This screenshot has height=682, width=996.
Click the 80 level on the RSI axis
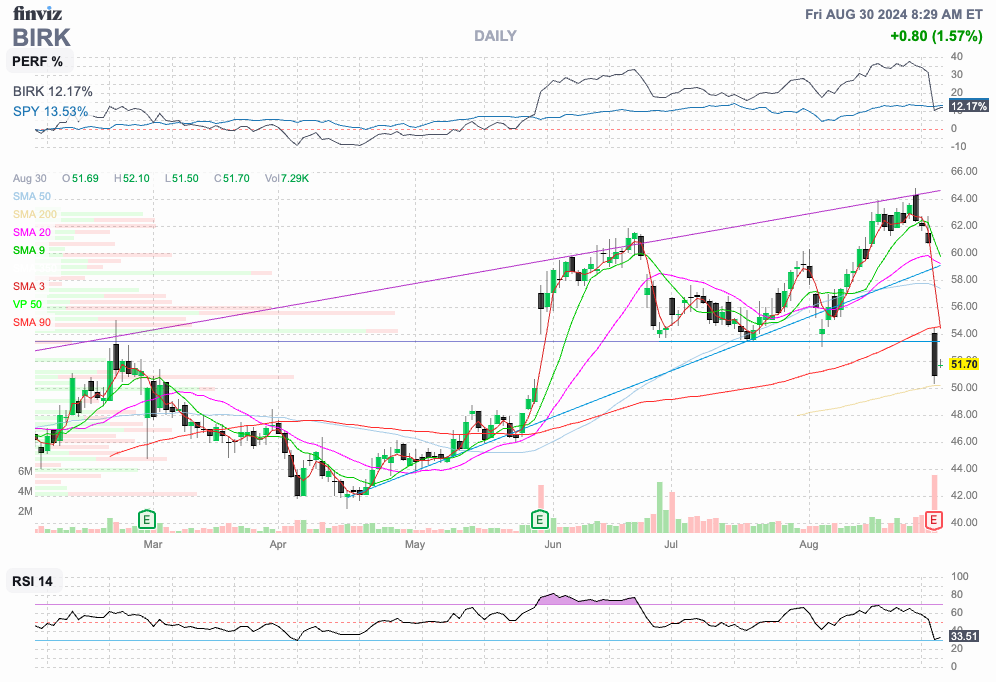957,595
